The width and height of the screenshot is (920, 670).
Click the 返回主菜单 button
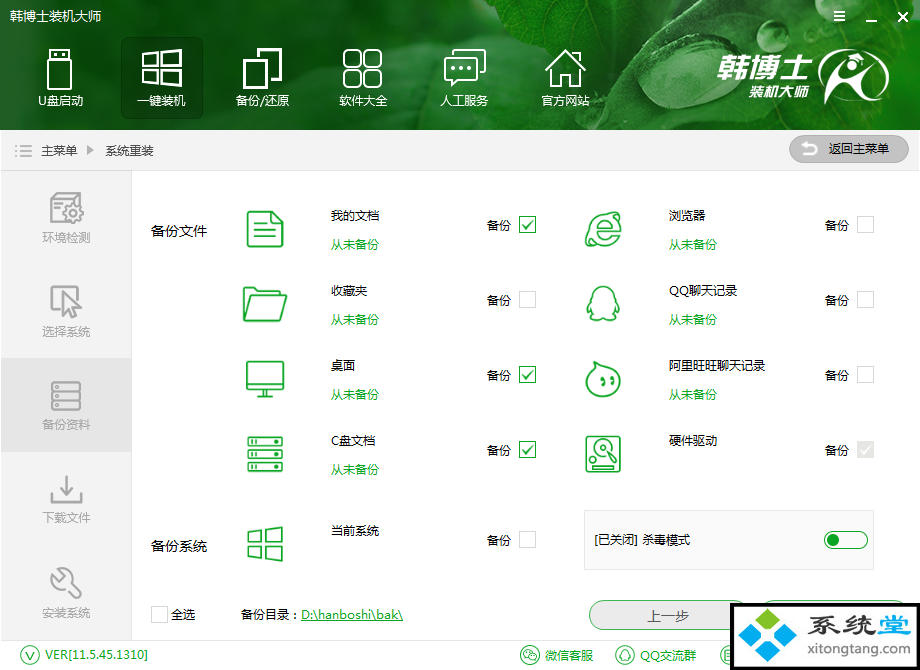(848, 150)
